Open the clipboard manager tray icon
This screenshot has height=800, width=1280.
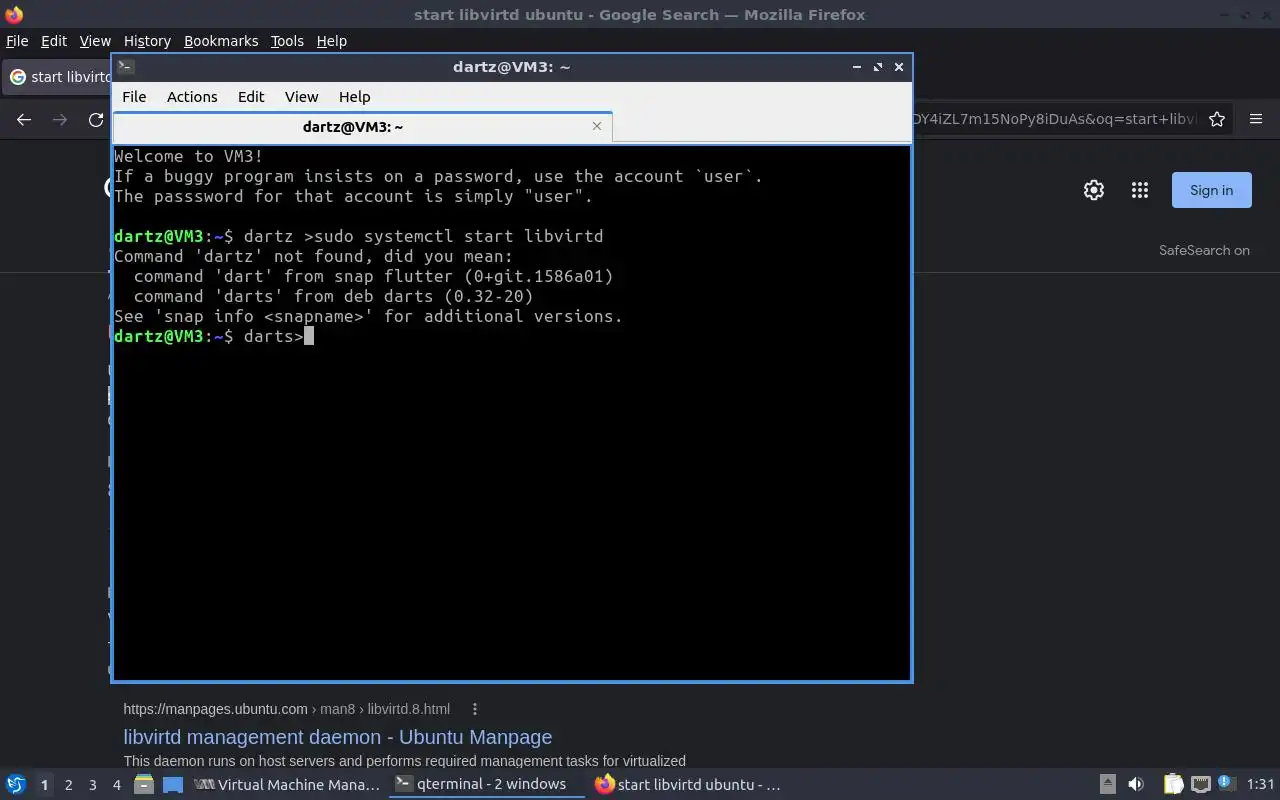(x=1173, y=785)
